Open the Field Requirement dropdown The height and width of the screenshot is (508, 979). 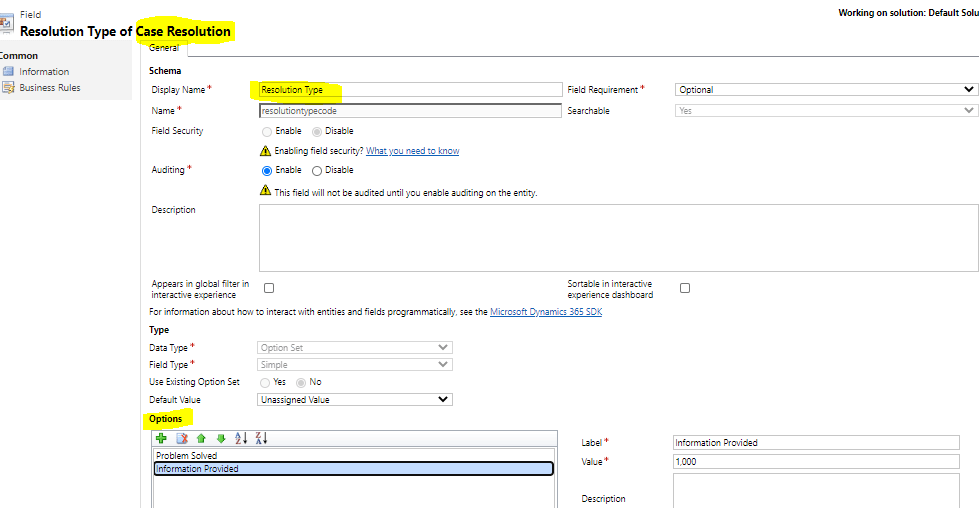826,90
